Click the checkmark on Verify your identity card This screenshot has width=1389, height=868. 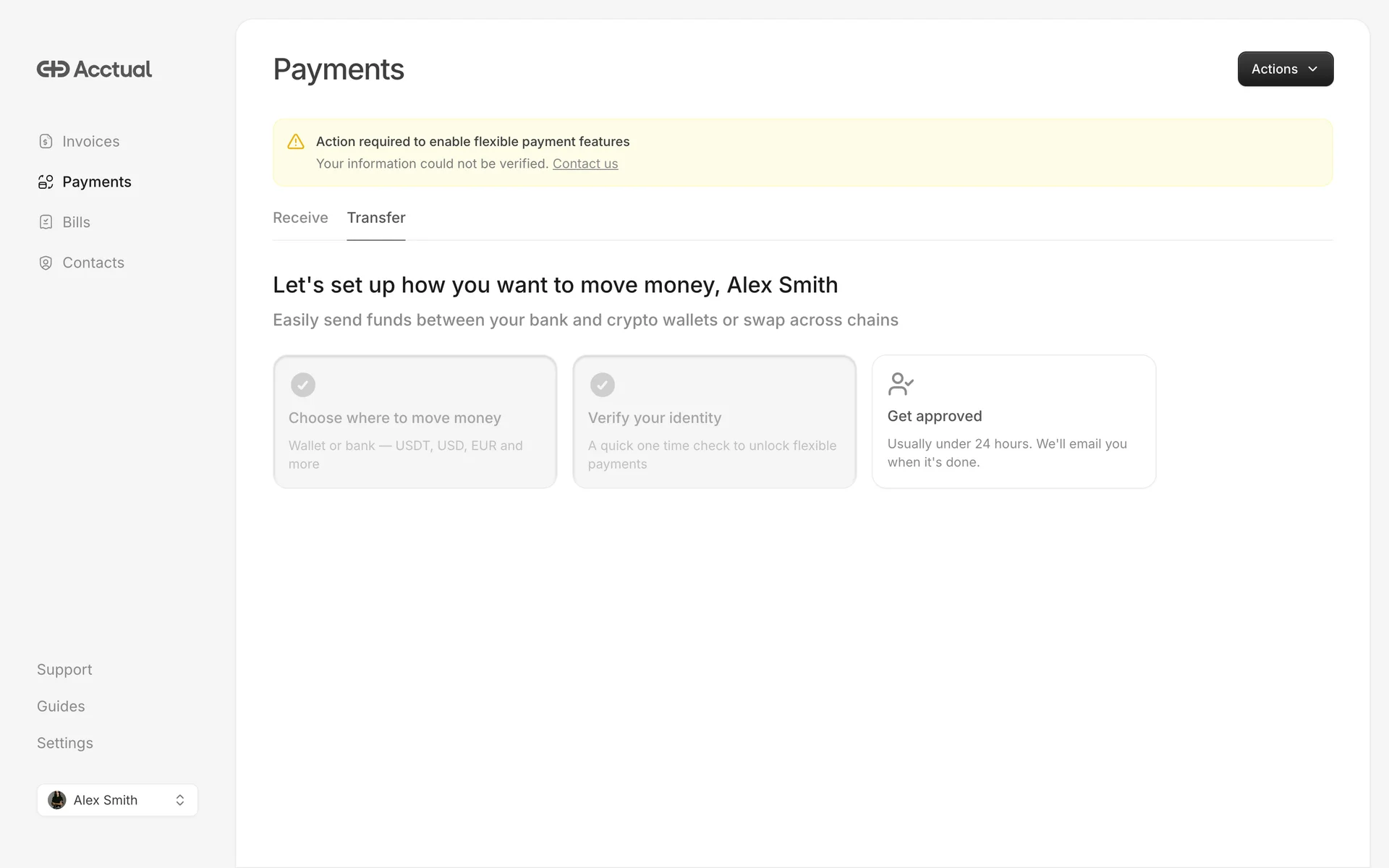pos(603,385)
